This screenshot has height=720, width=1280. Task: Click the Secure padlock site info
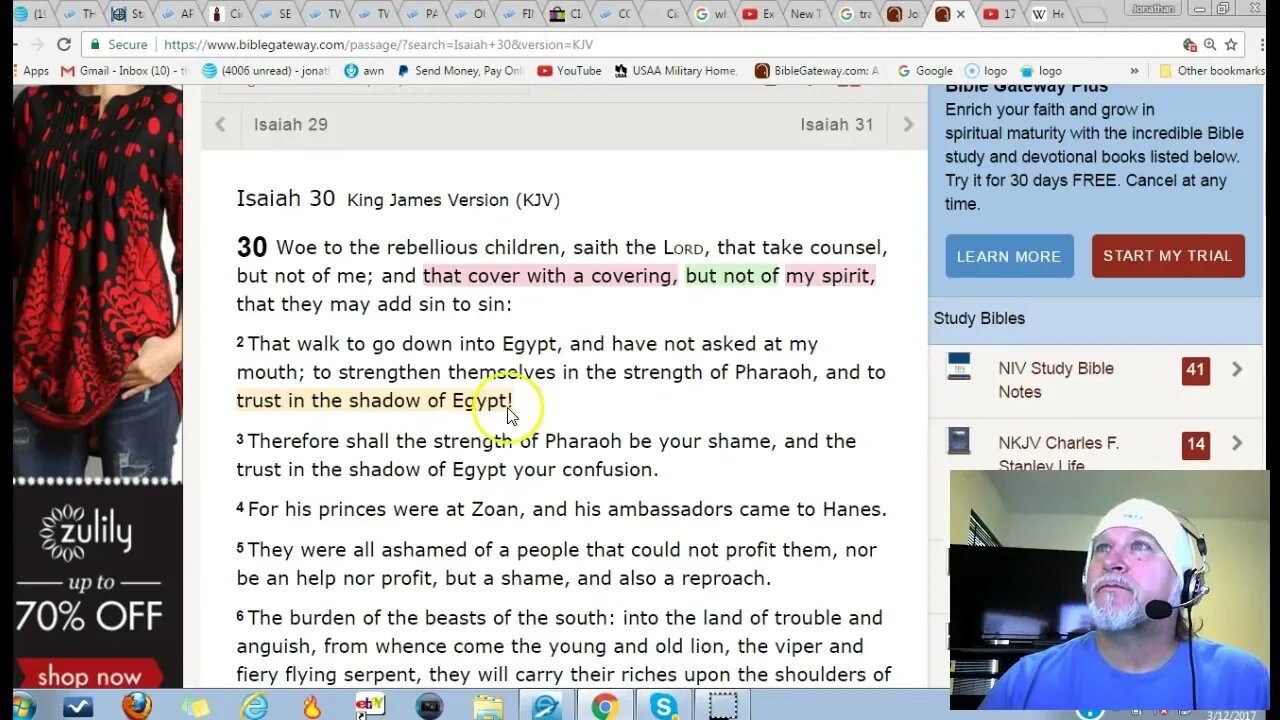pyautogui.click(x=118, y=45)
